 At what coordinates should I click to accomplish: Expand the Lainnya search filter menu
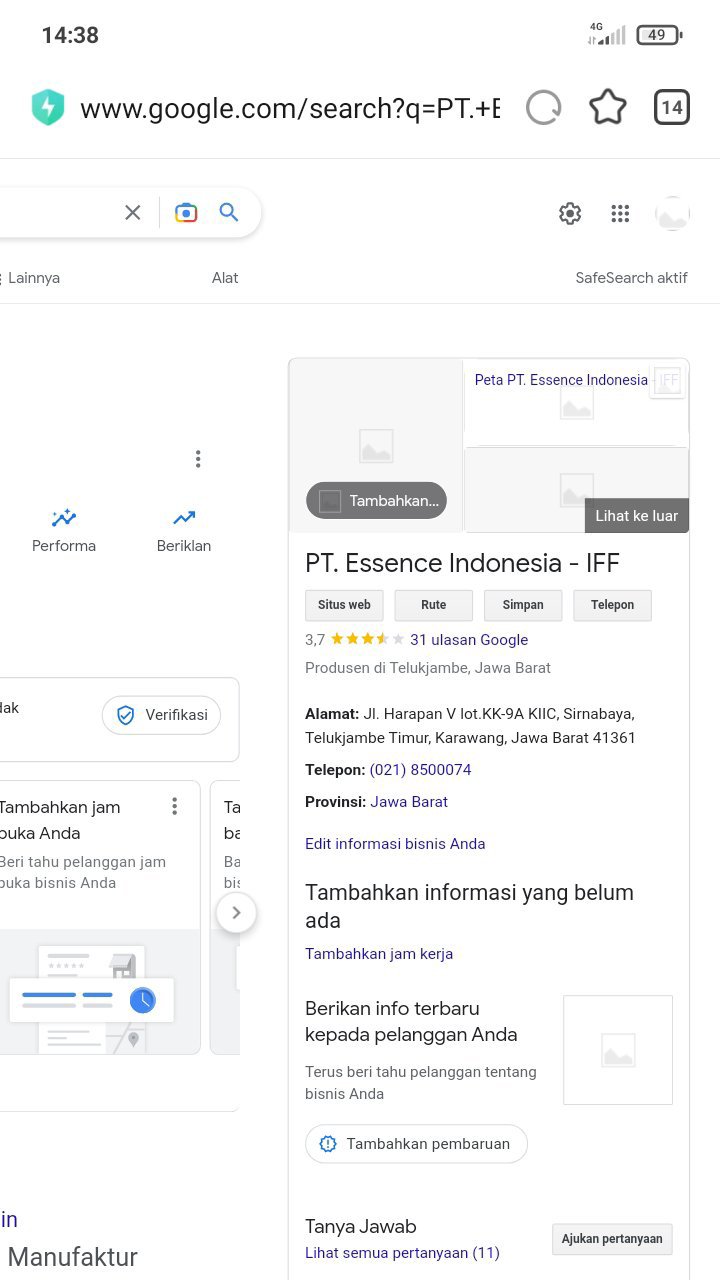click(31, 278)
